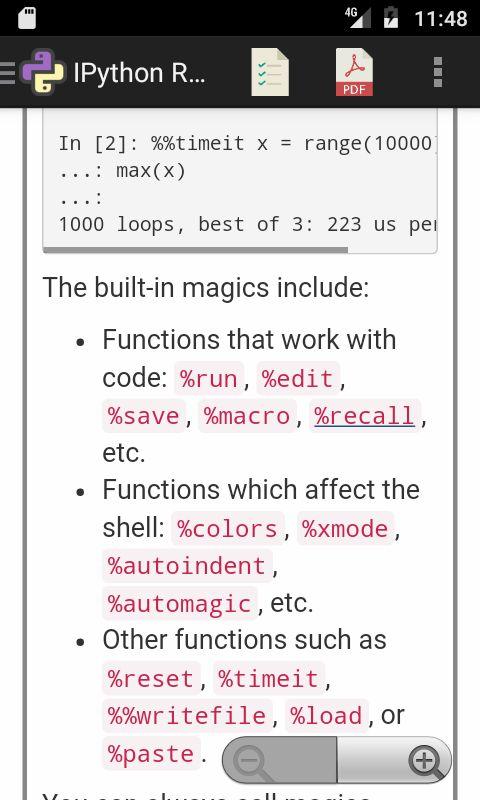Viewport: 480px width, 800px height.
Task: Tap the %autoindent code label
Action: (x=187, y=565)
